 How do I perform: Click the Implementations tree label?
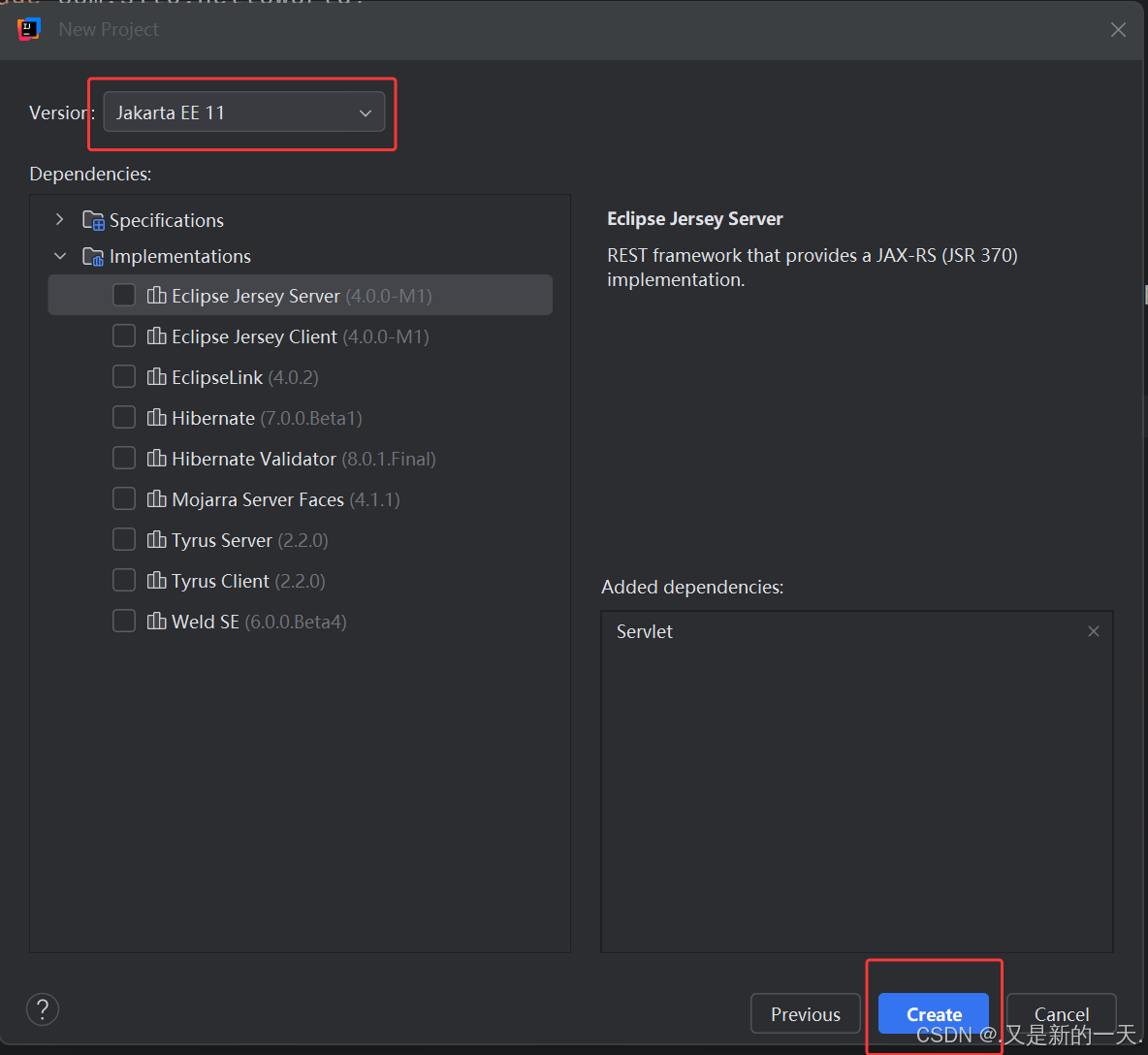[180, 256]
